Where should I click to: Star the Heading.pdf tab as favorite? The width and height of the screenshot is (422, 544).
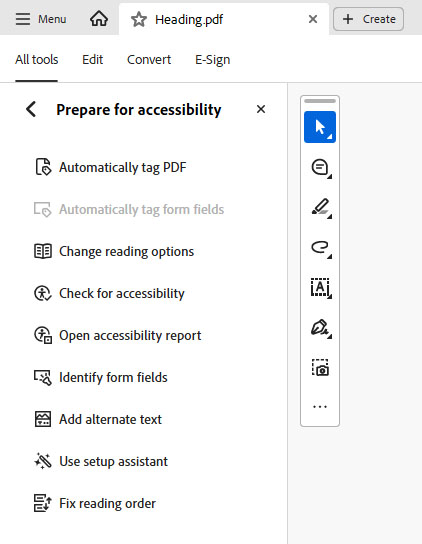click(139, 19)
